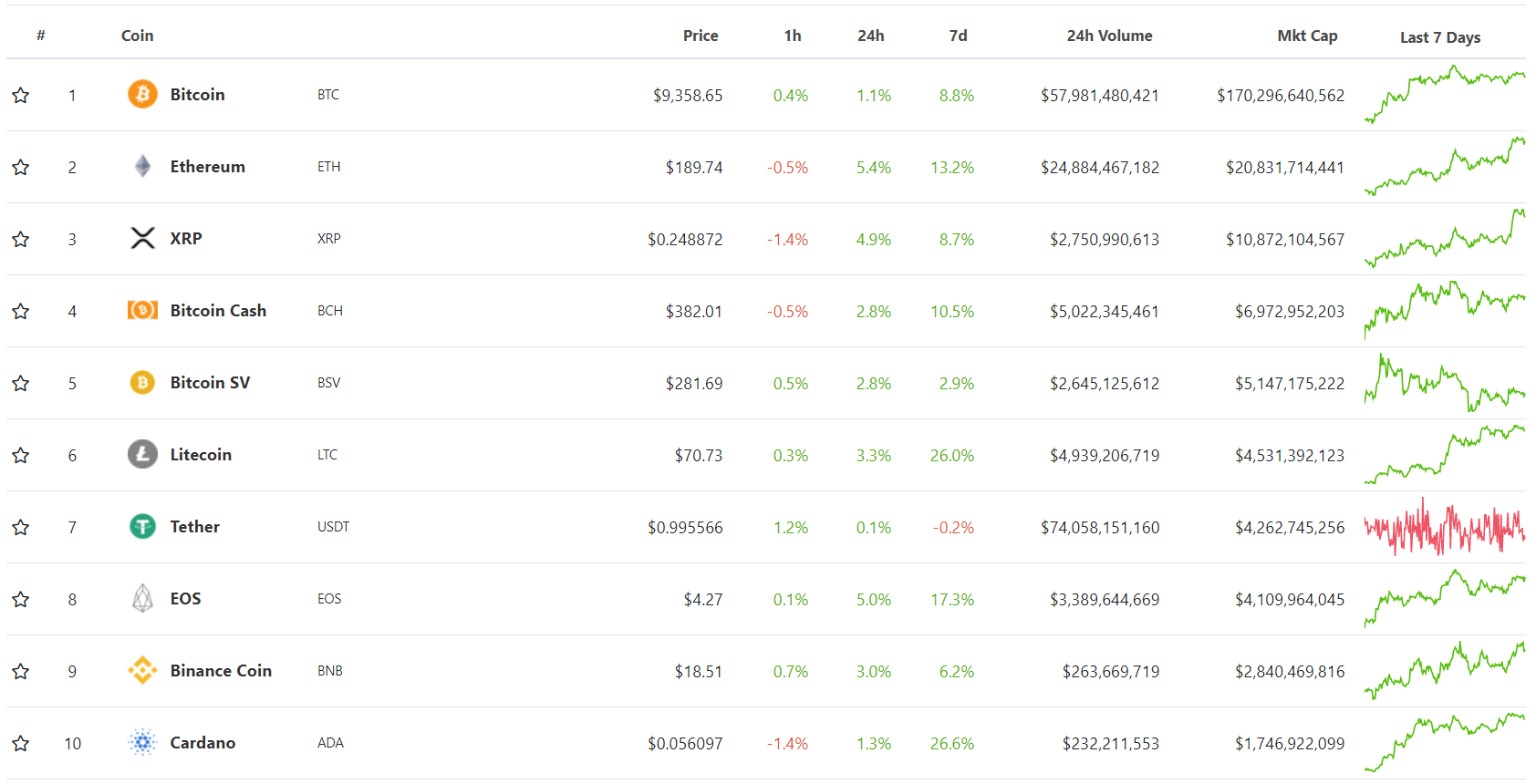This screenshot has height=784, width=1536.
Task: Open Tether's red 7-day sparkline chart
Action: [1445, 527]
